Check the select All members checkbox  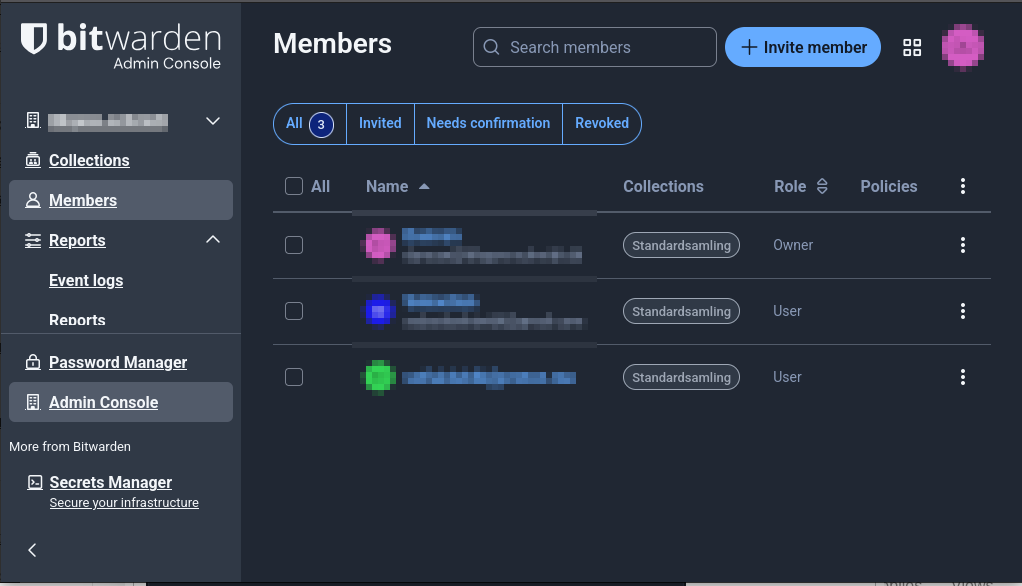(x=294, y=186)
